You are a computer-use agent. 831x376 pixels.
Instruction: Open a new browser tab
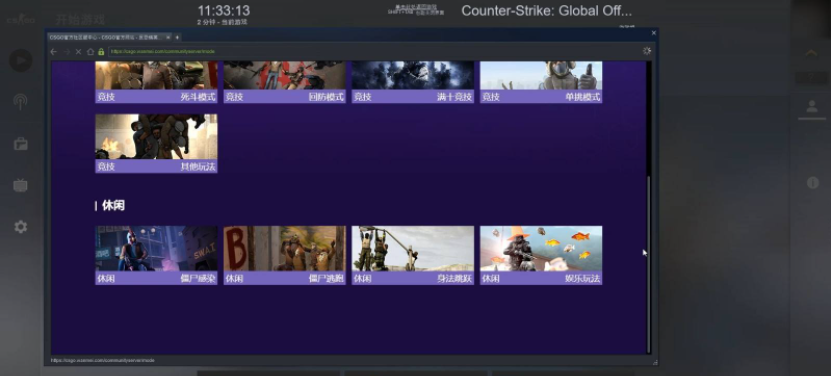click(x=177, y=37)
